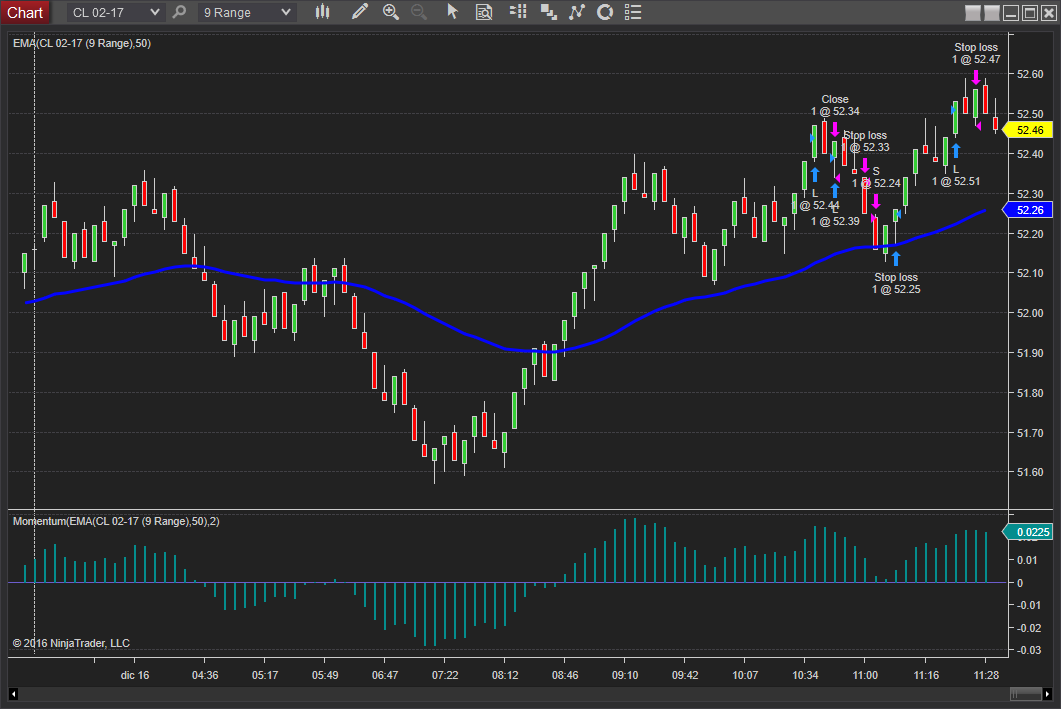The width and height of the screenshot is (1061, 709).
Task: Open Data Series overlapping-squares icon
Action: point(549,12)
